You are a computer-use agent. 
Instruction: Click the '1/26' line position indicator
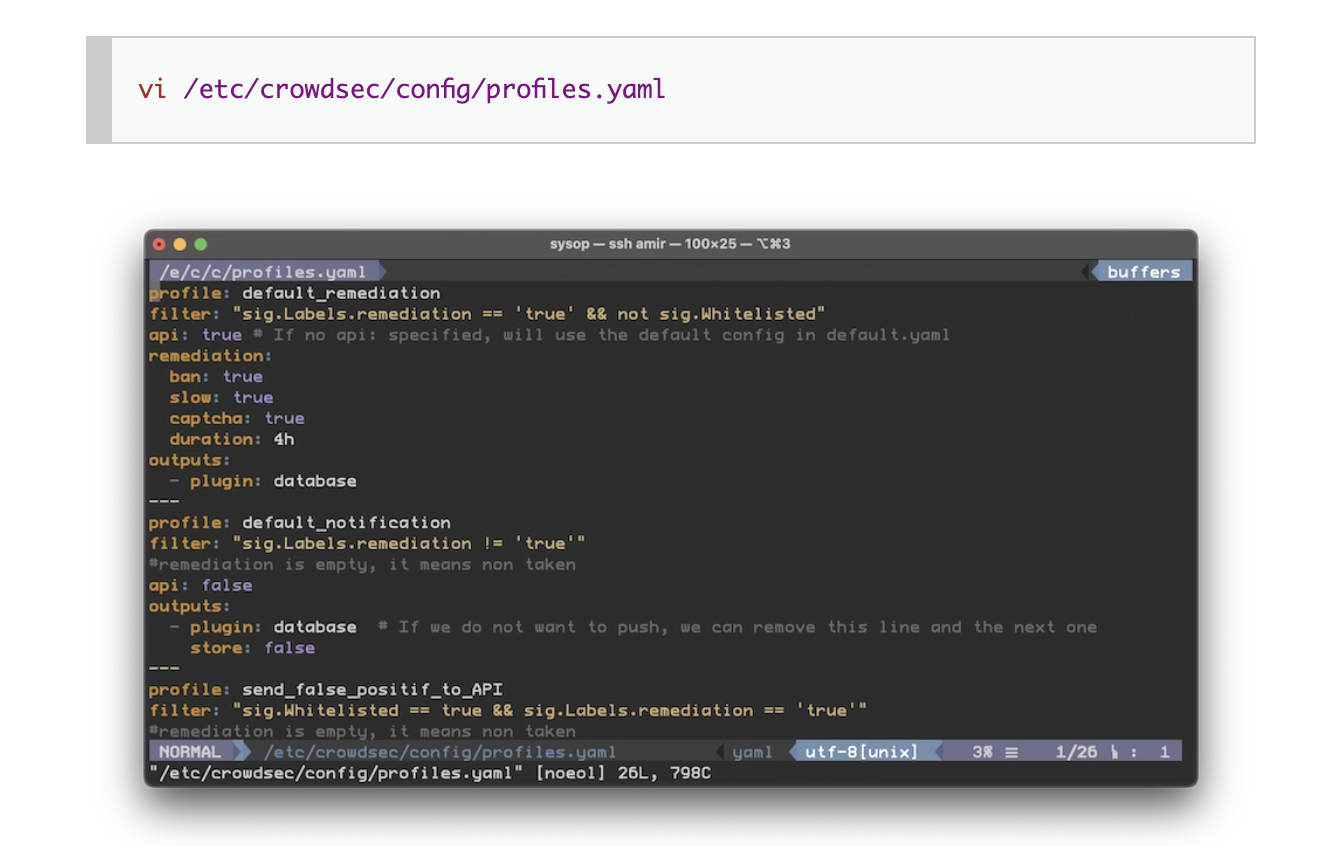click(1076, 752)
